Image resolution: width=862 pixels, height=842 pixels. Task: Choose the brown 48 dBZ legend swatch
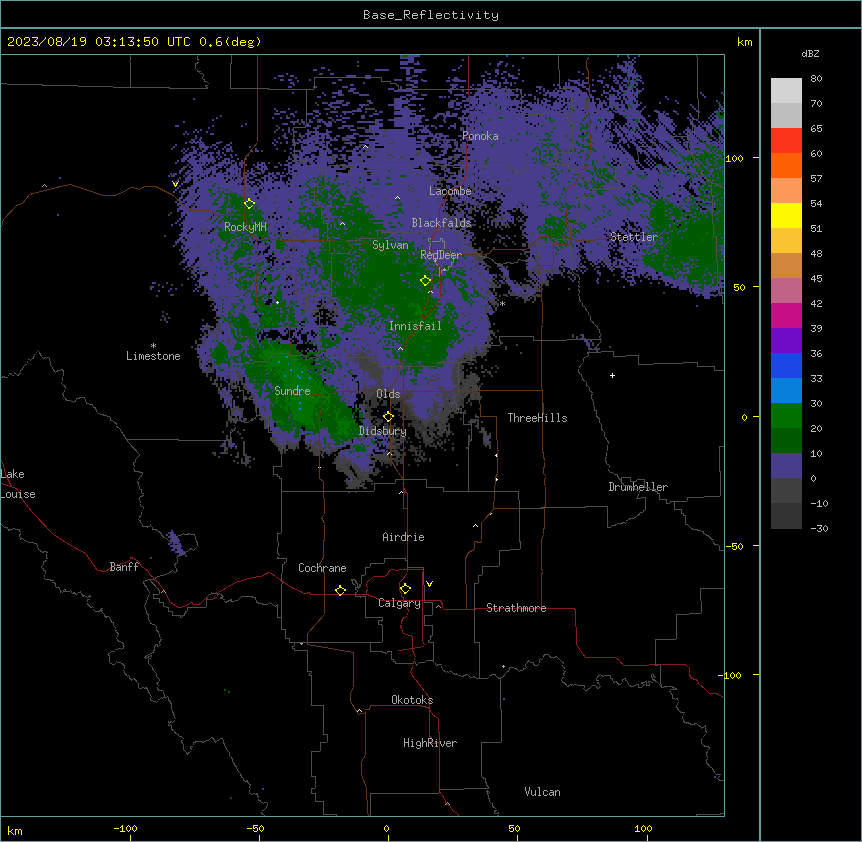(x=786, y=265)
